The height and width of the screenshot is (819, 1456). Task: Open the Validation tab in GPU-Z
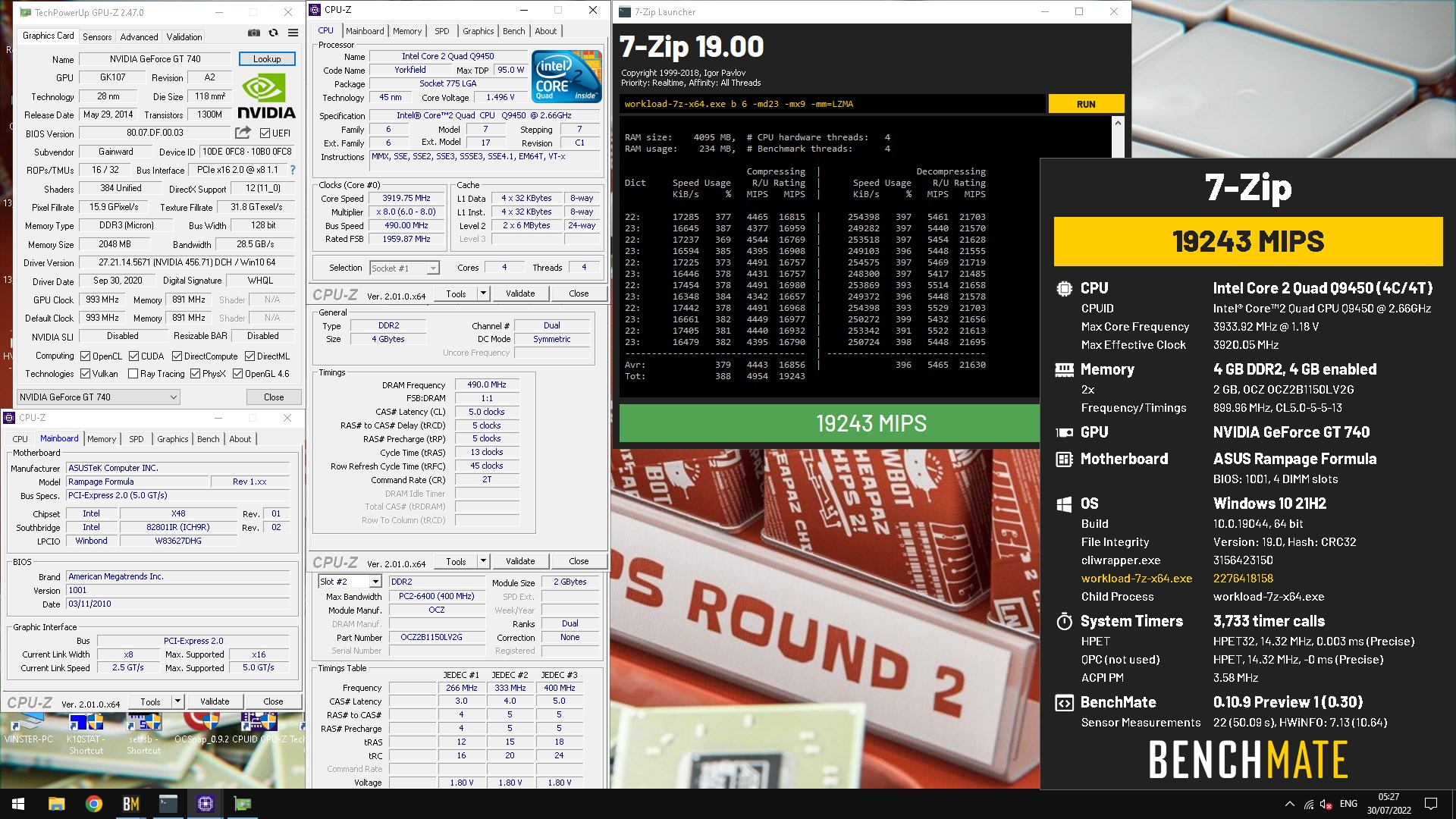pos(184,37)
